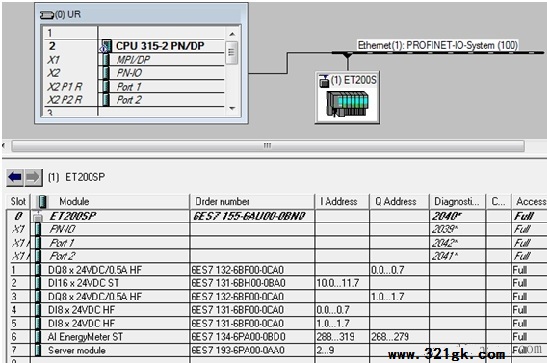547x363 pixels.
Task: Click the horizontal scrollbar thumb in network view
Action: 268,145
